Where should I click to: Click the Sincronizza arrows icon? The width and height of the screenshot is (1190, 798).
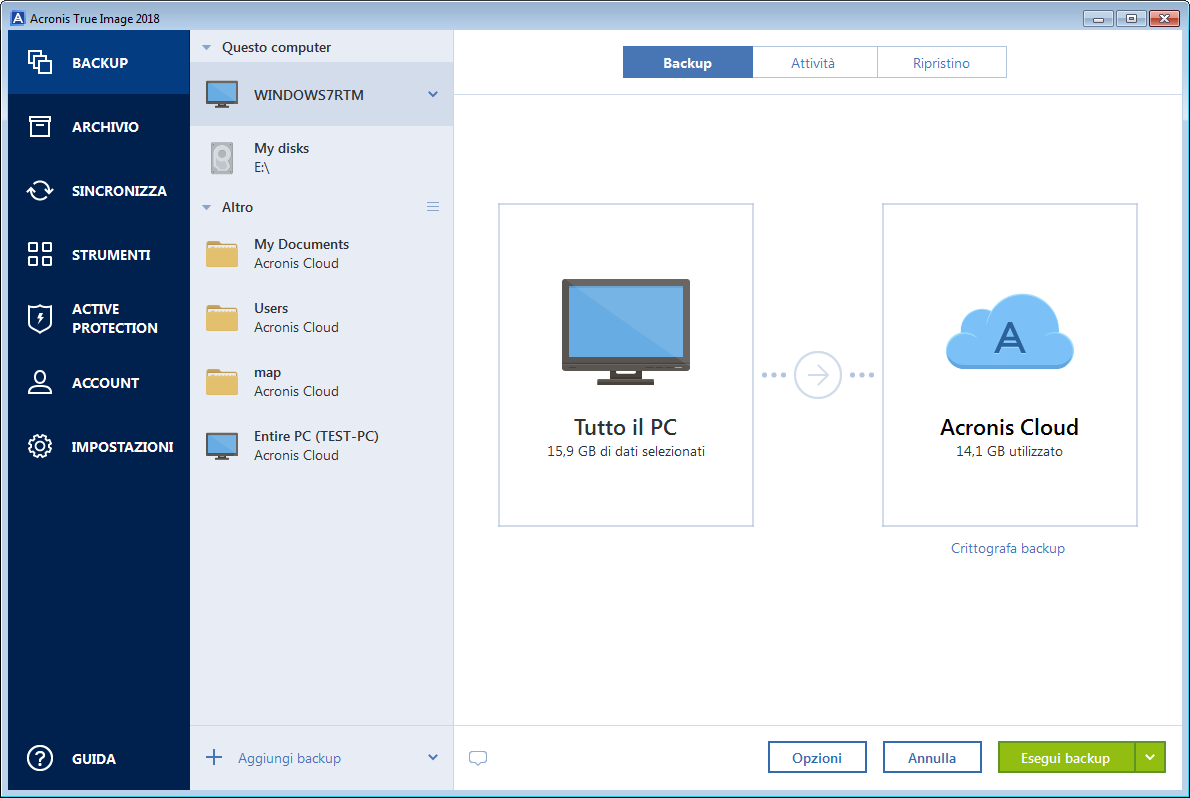click(x=39, y=191)
